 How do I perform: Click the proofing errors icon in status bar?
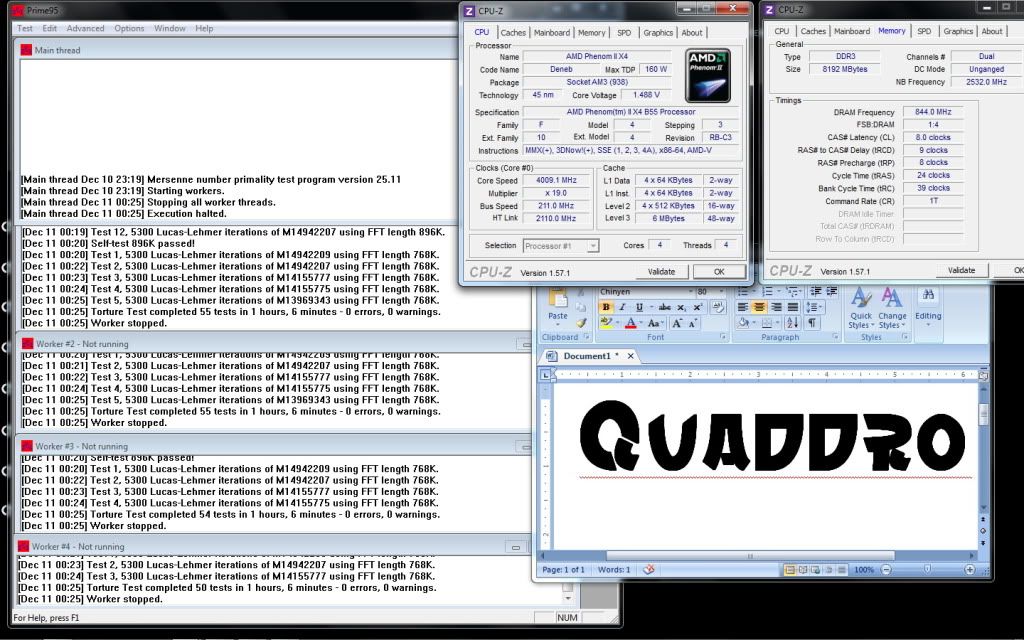pos(648,569)
